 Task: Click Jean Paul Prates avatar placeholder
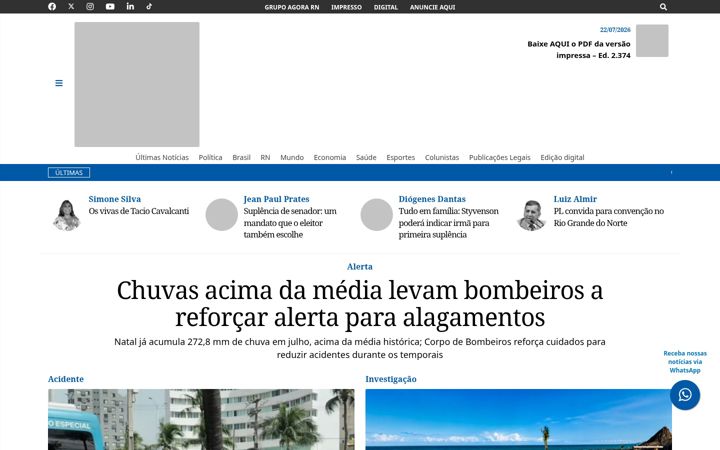click(221, 214)
